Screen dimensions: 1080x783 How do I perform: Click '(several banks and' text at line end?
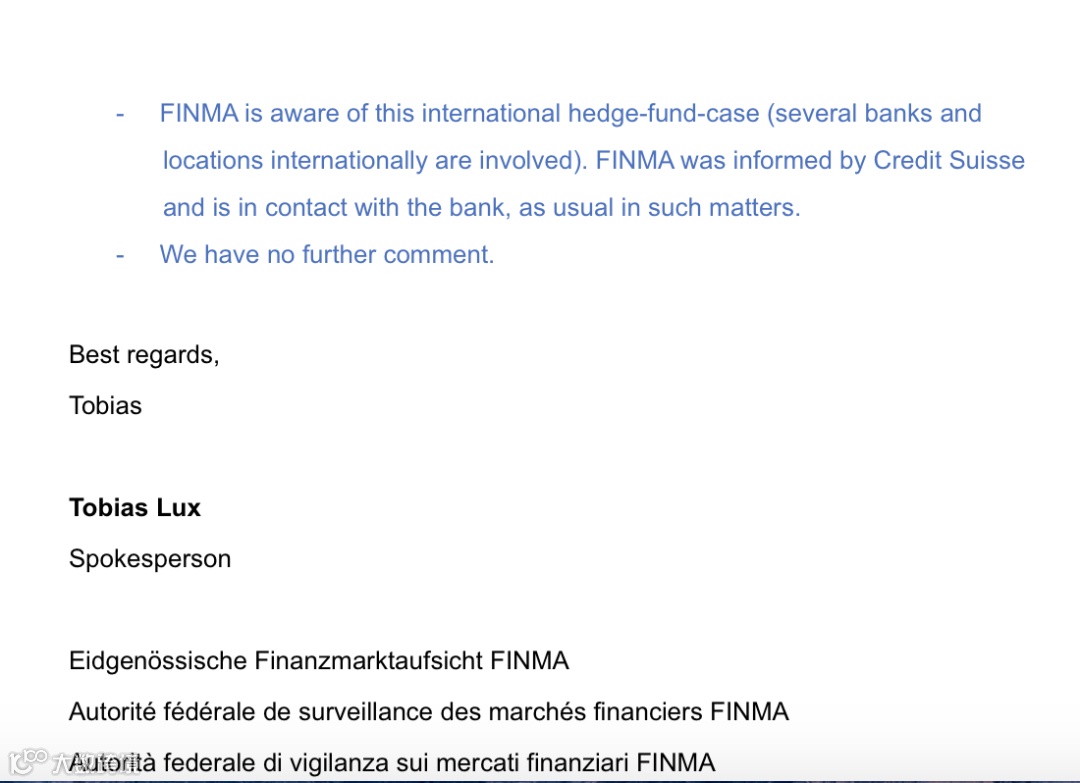[874, 114]
